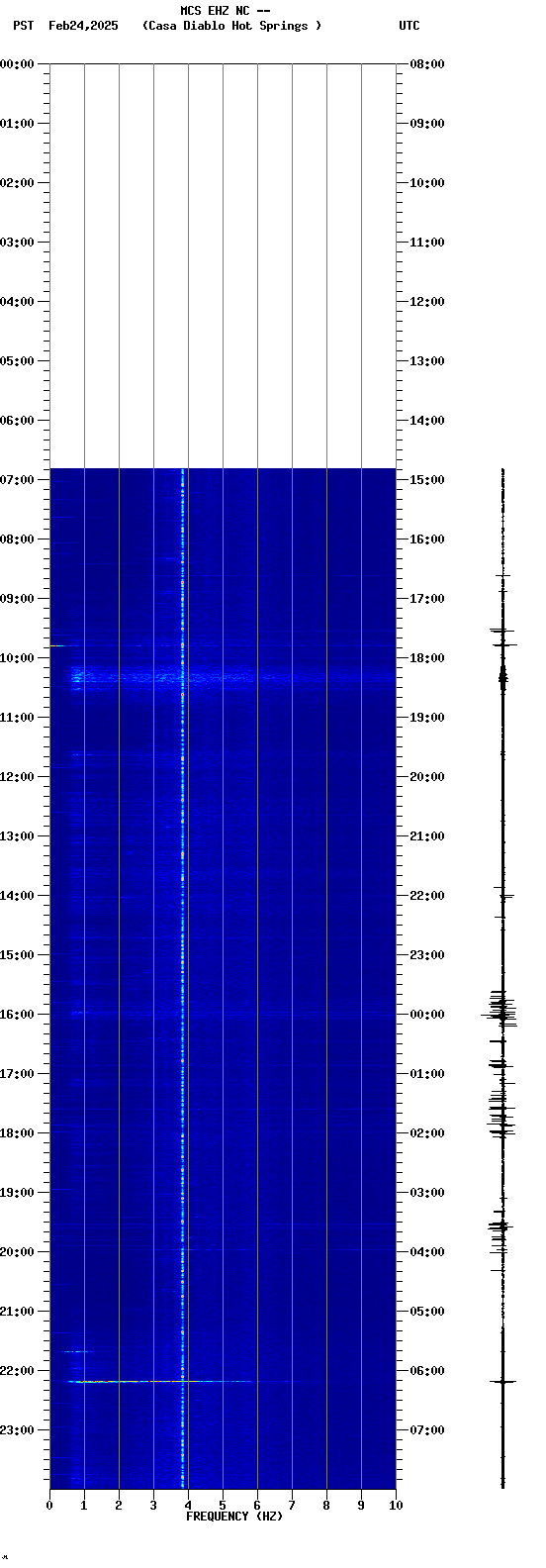Click the UTC axis label '08:00'

427,64
